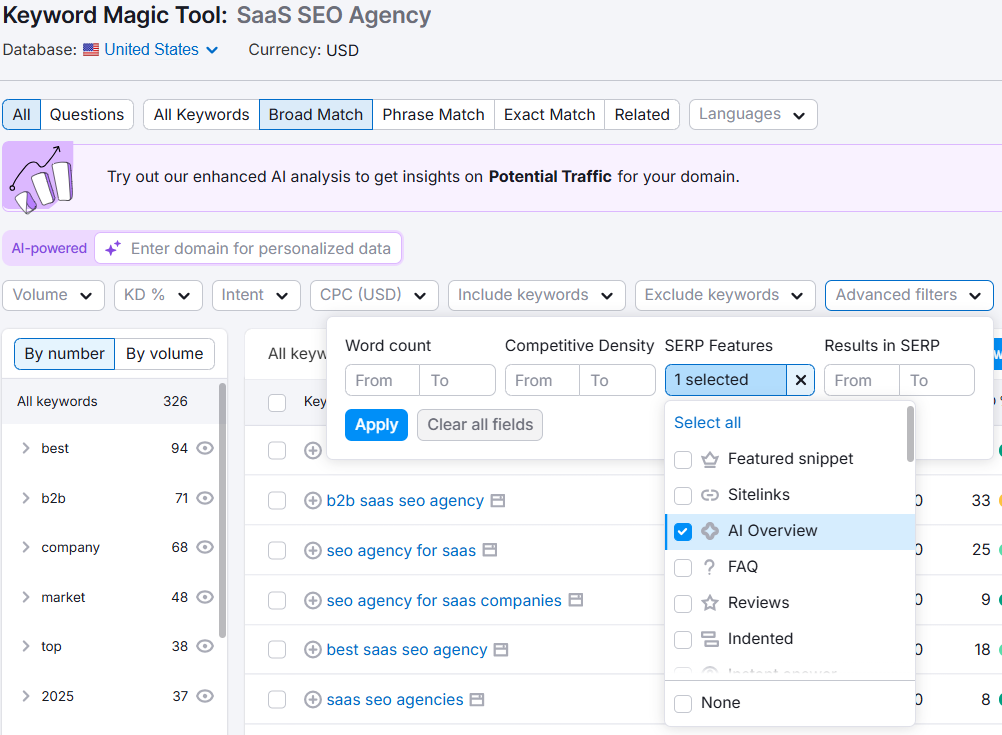1002x735 pixels.
Task: Open the Volume filter dropdown
Action: pyautogui.click(x=54, y=295)
